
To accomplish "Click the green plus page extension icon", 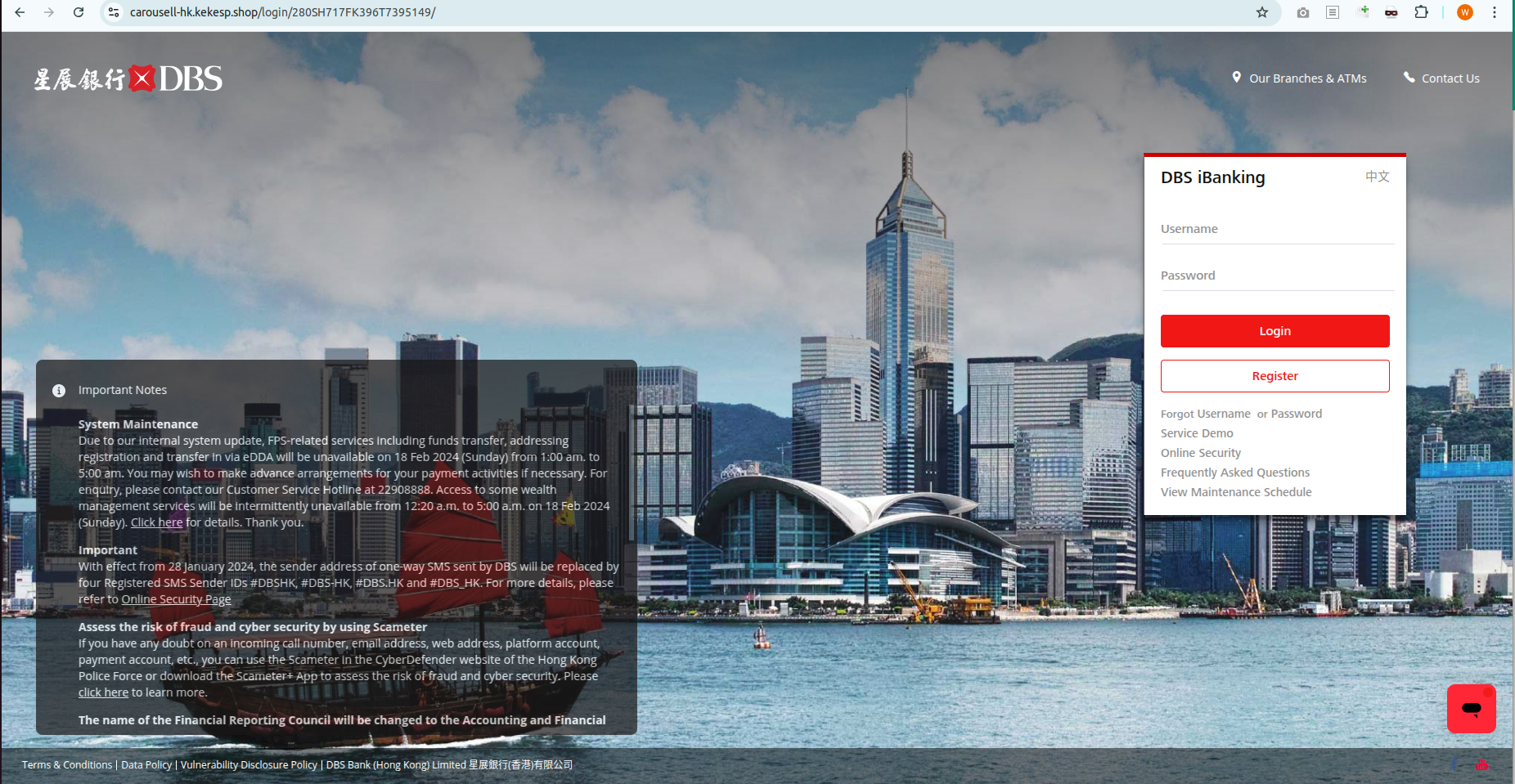I will (x=1363, y=12).
